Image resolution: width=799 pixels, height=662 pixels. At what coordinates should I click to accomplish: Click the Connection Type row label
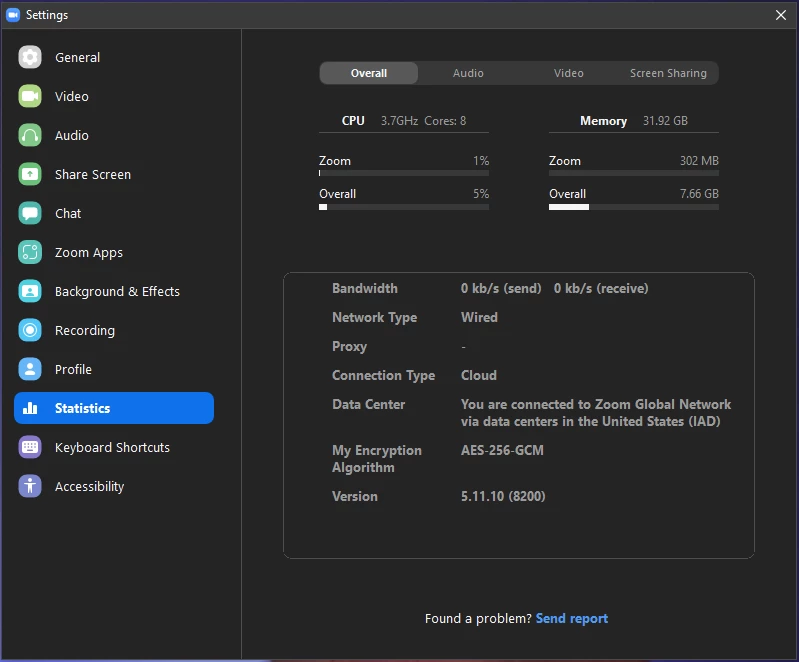pyautogui.click(x=383, y=376)
